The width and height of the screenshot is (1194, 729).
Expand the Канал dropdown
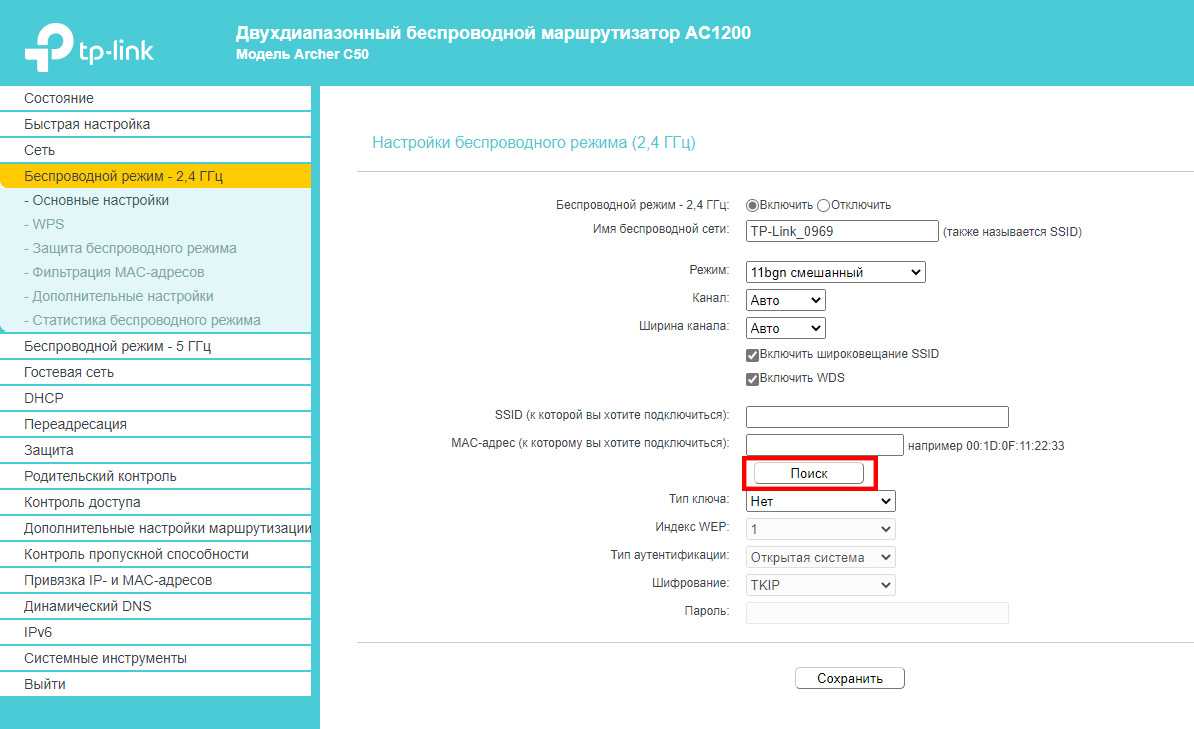(x=785, y=300)
